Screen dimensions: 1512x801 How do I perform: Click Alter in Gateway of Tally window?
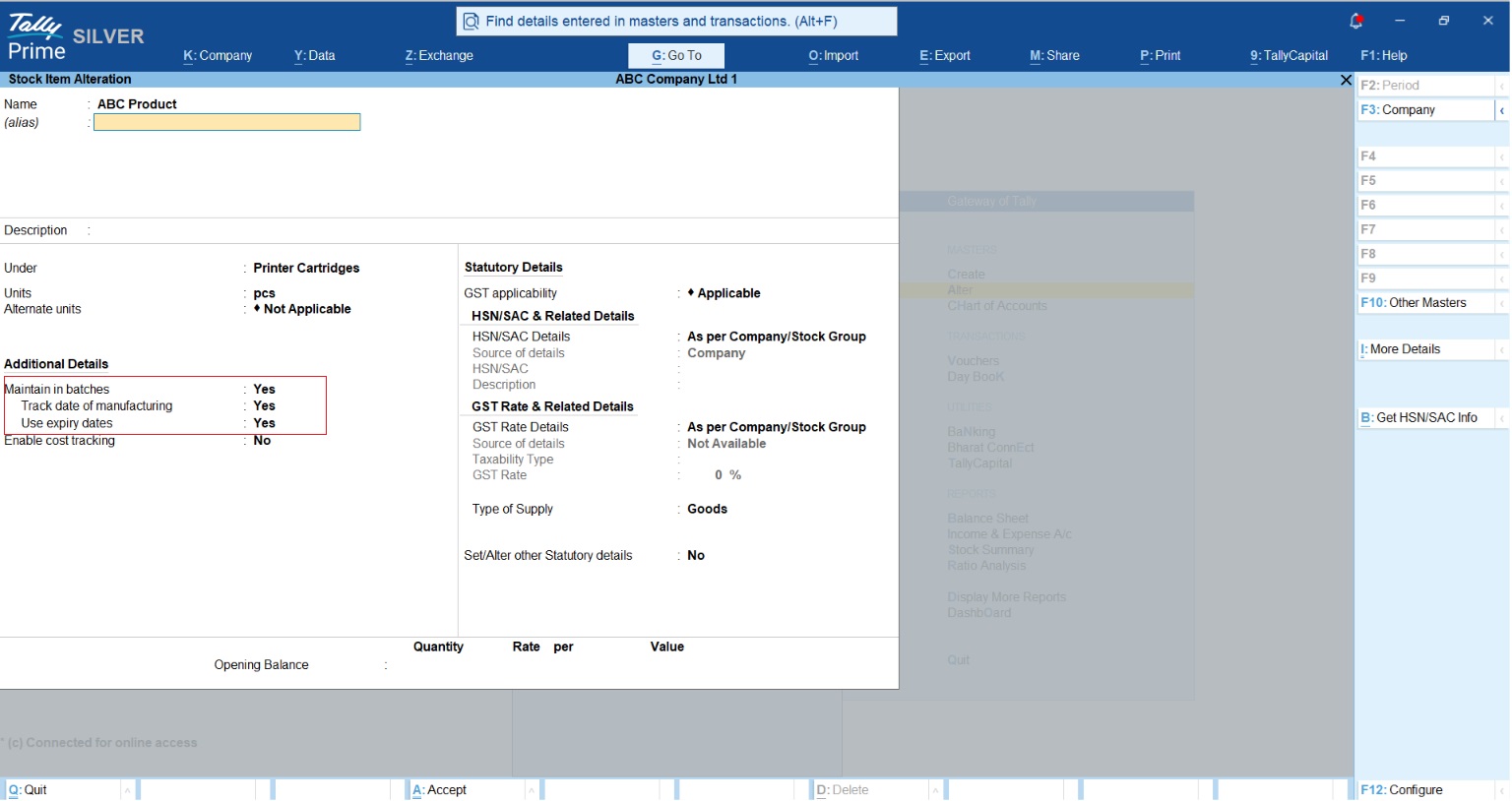pyautogui.click(x=960, y=290)
